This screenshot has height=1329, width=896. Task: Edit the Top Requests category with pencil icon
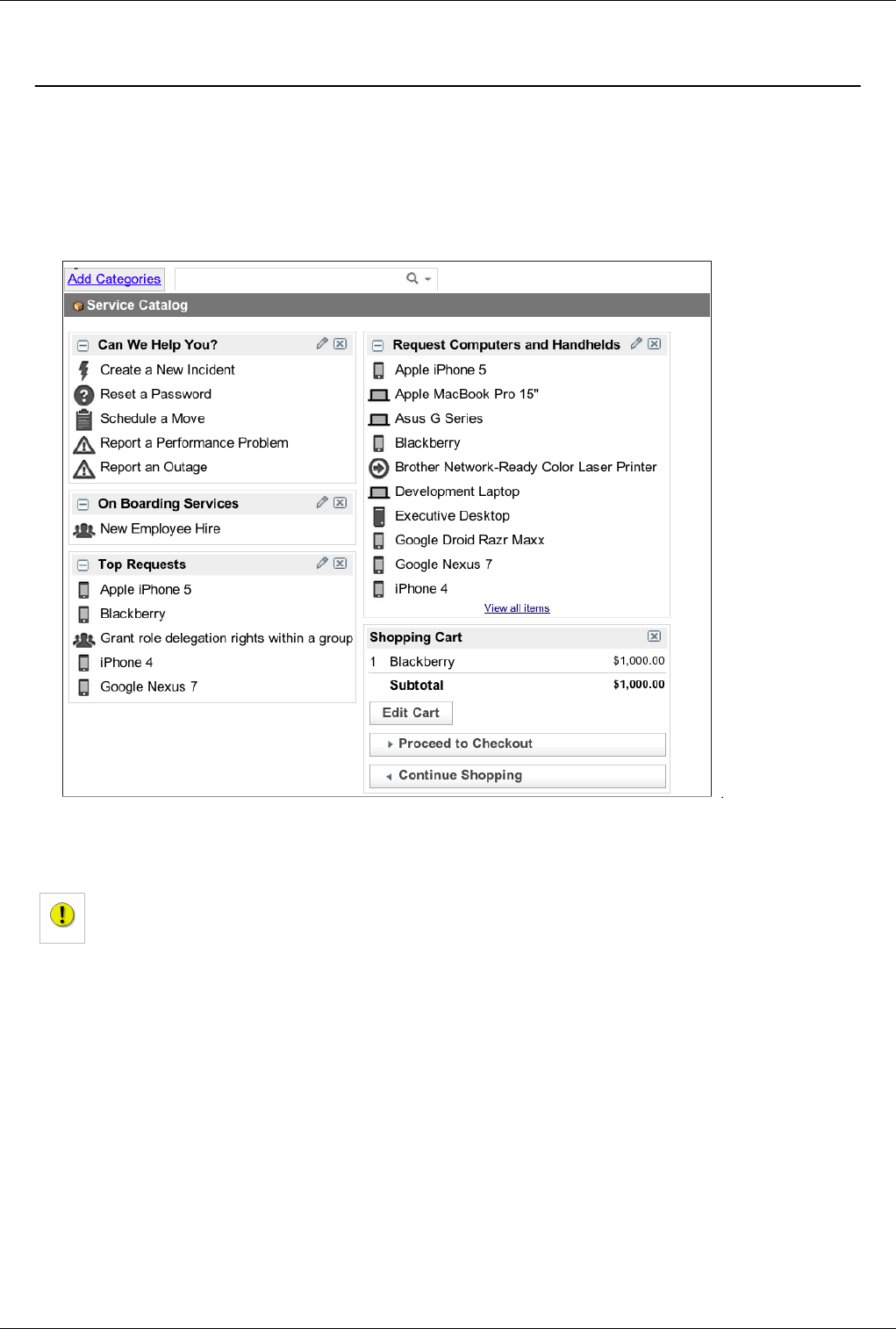(x=322, y=564)
